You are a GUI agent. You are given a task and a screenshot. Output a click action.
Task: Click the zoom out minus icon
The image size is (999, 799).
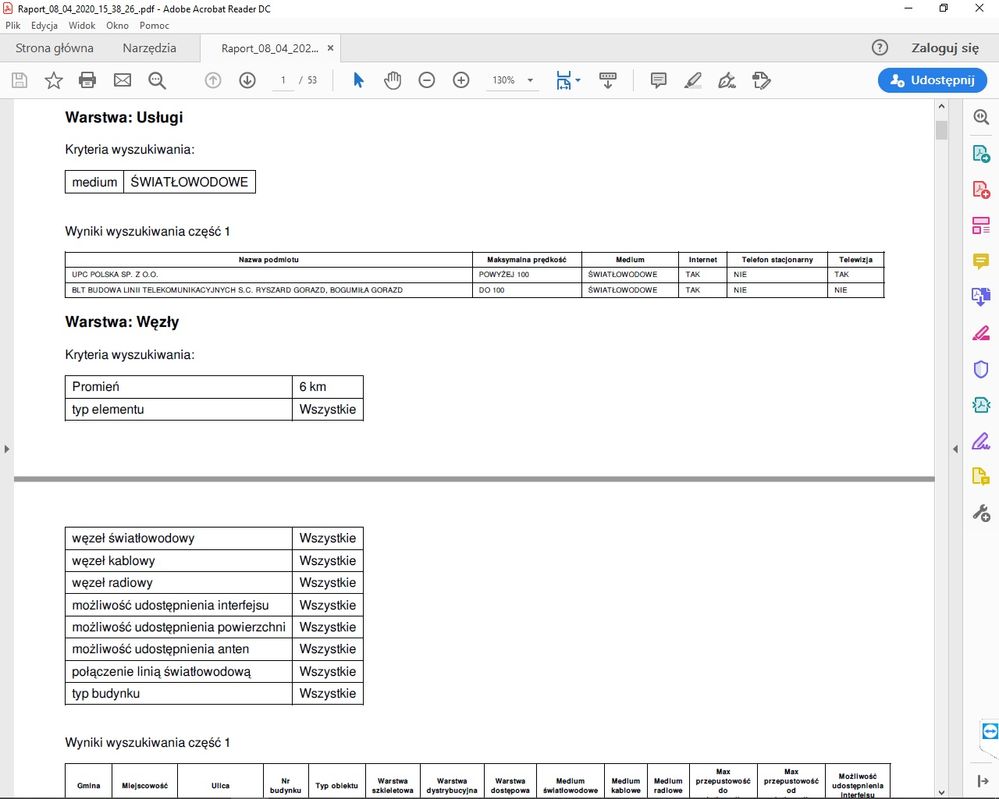click(x=427, y=80)
